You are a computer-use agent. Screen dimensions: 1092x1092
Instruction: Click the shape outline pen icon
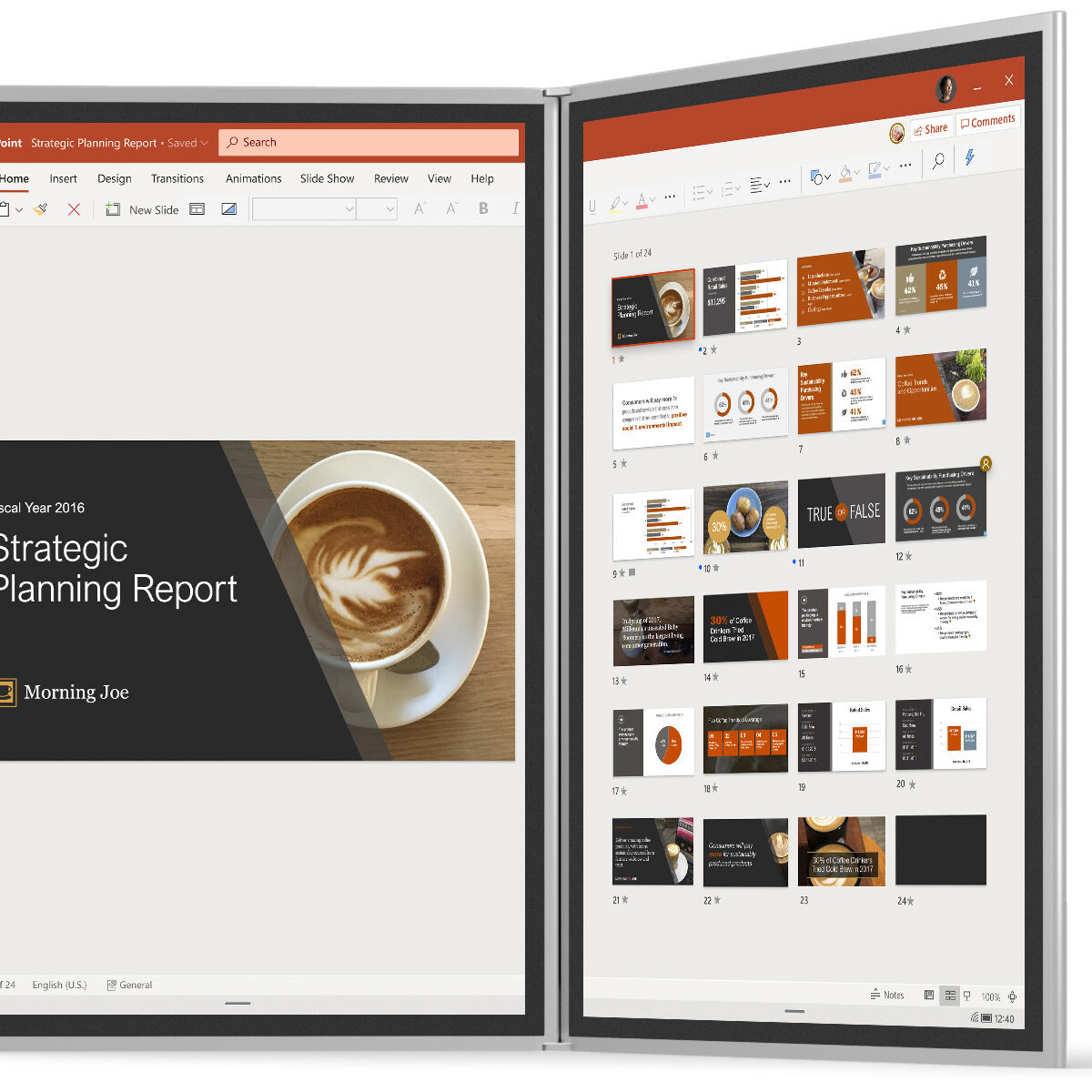point(875,169)
